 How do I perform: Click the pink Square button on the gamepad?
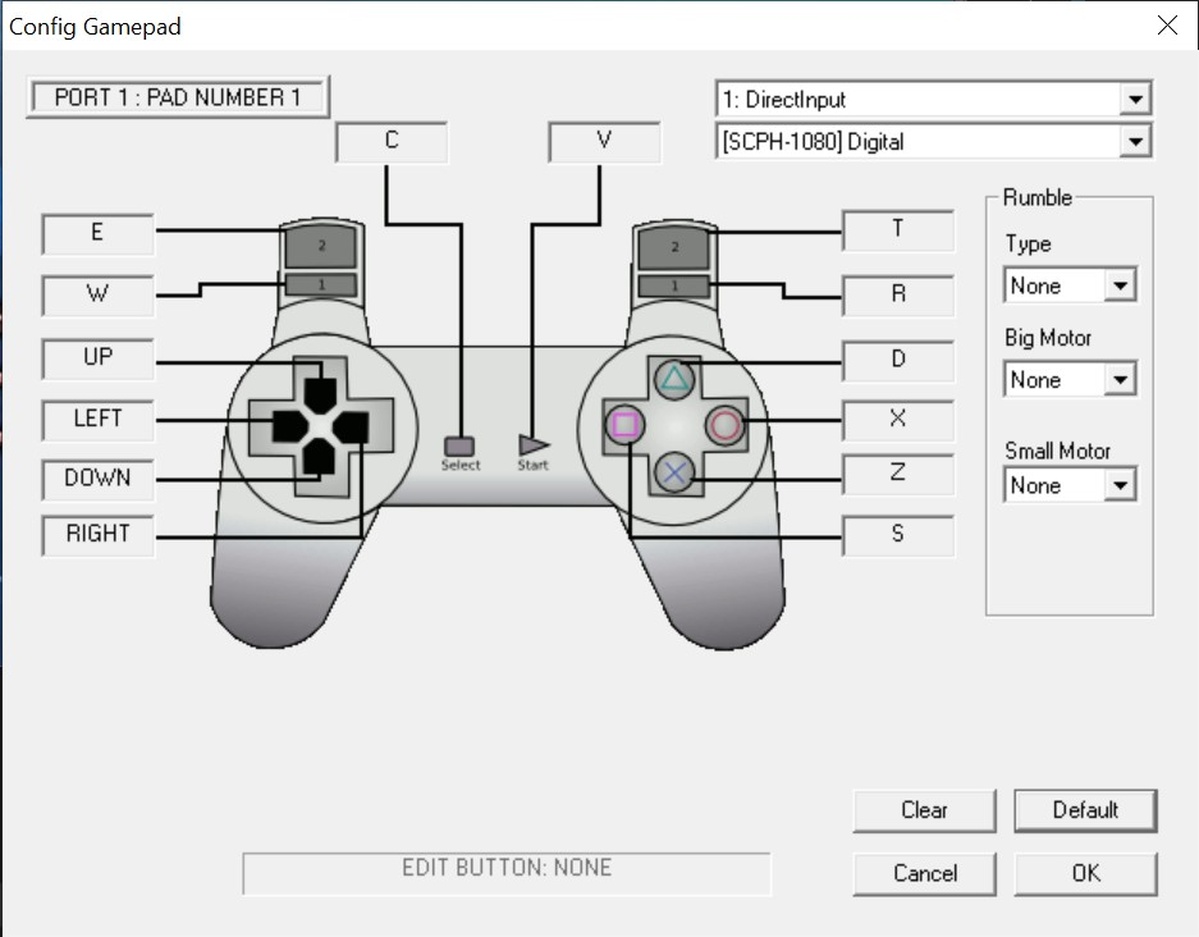(625, 425)
